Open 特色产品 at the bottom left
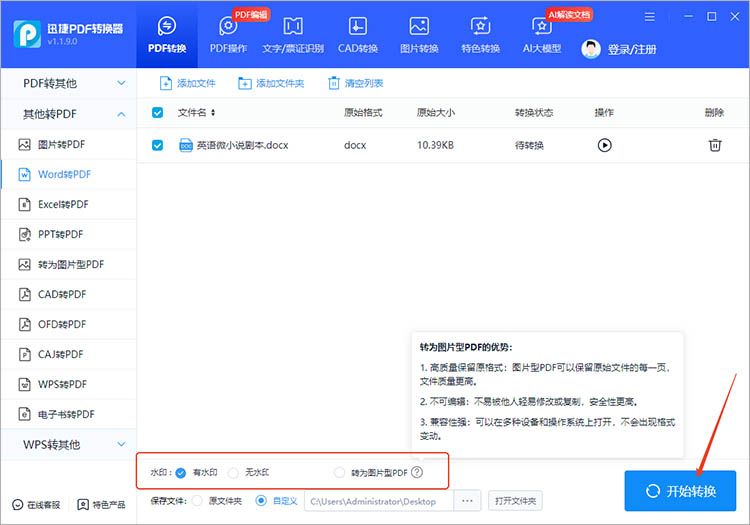 [x=101, y=505]
